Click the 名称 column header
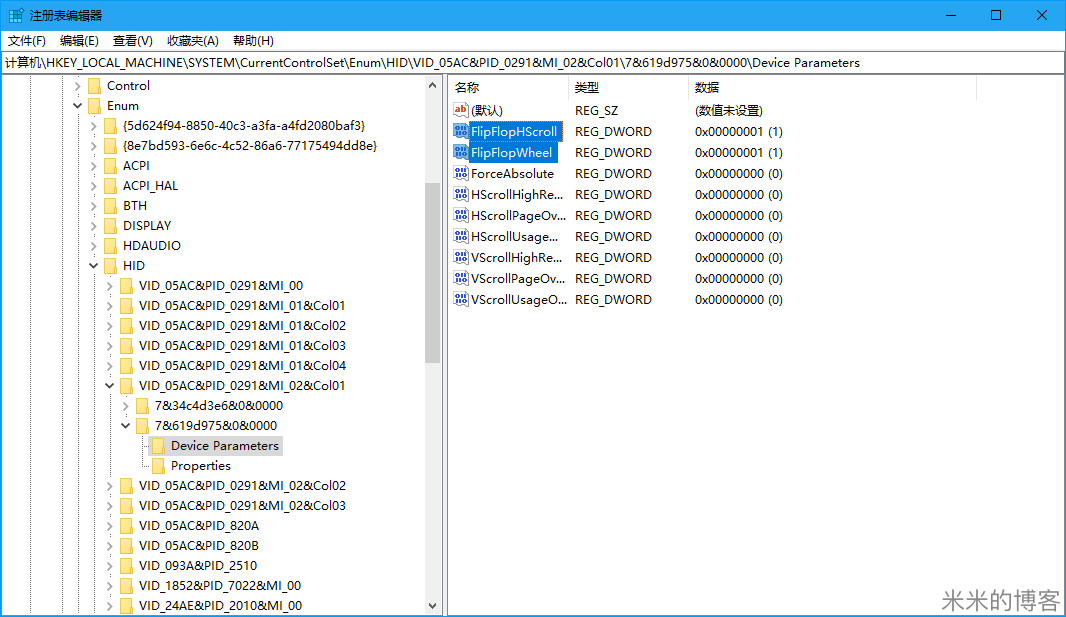 point(467,88)
